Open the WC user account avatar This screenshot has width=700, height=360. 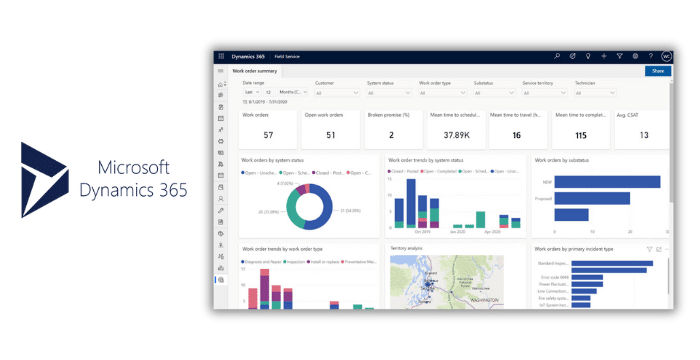click(x=666, y=57)
